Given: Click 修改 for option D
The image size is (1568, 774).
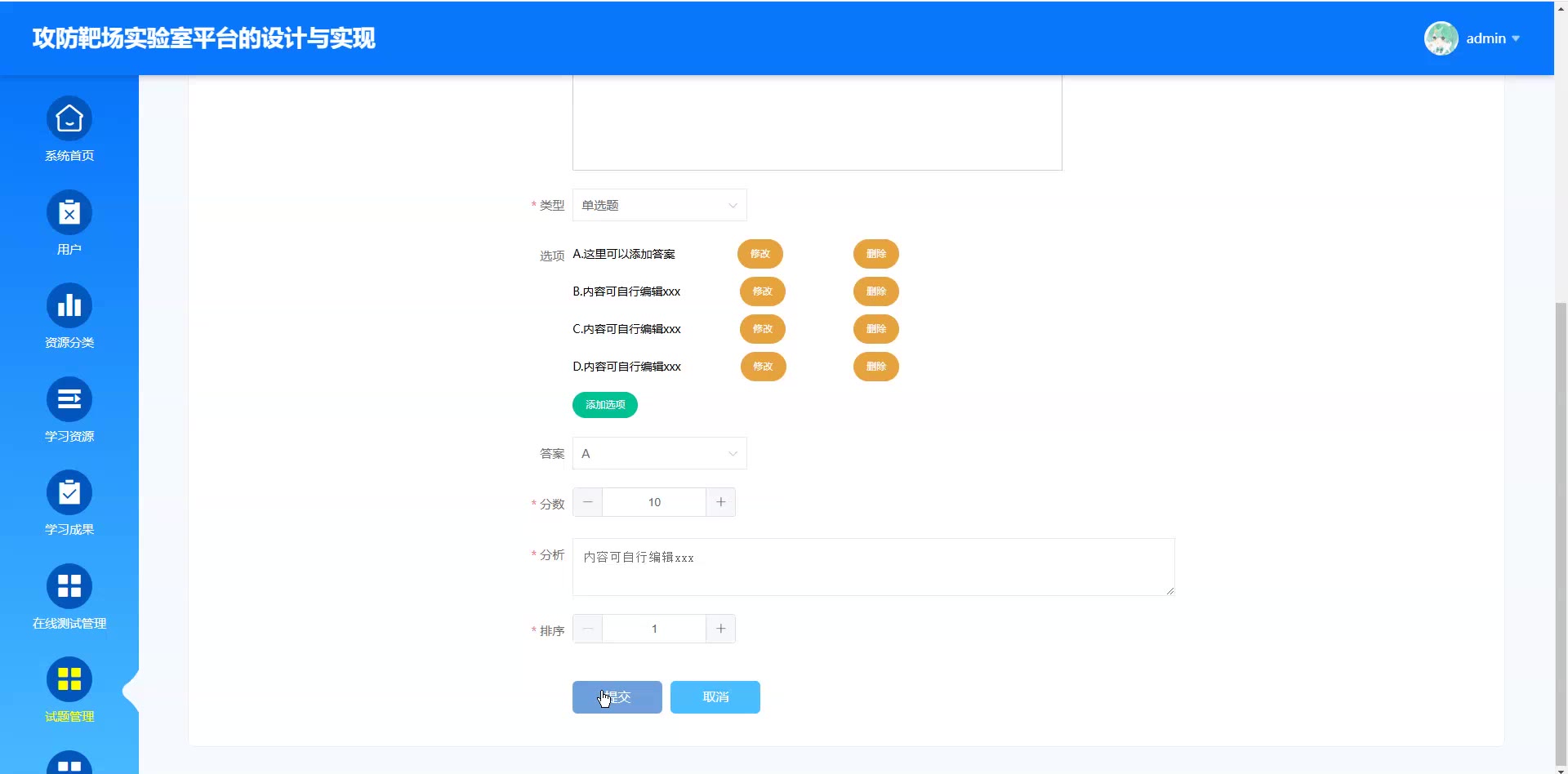Looking at the screenshot, I should coord(764,367).
